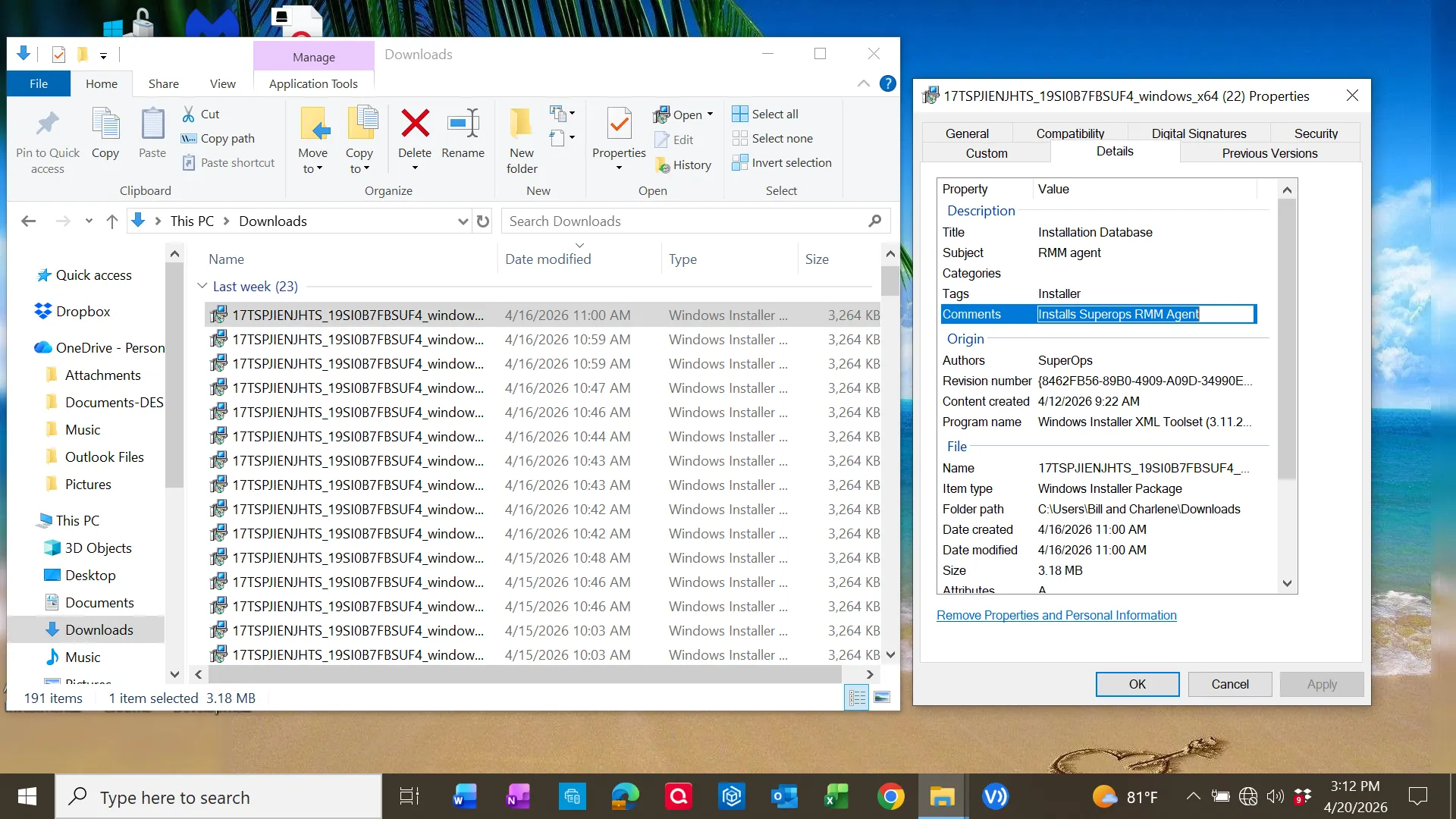Refresh the Downloads folder view
1456x819 pixels.
pos(483,221)
